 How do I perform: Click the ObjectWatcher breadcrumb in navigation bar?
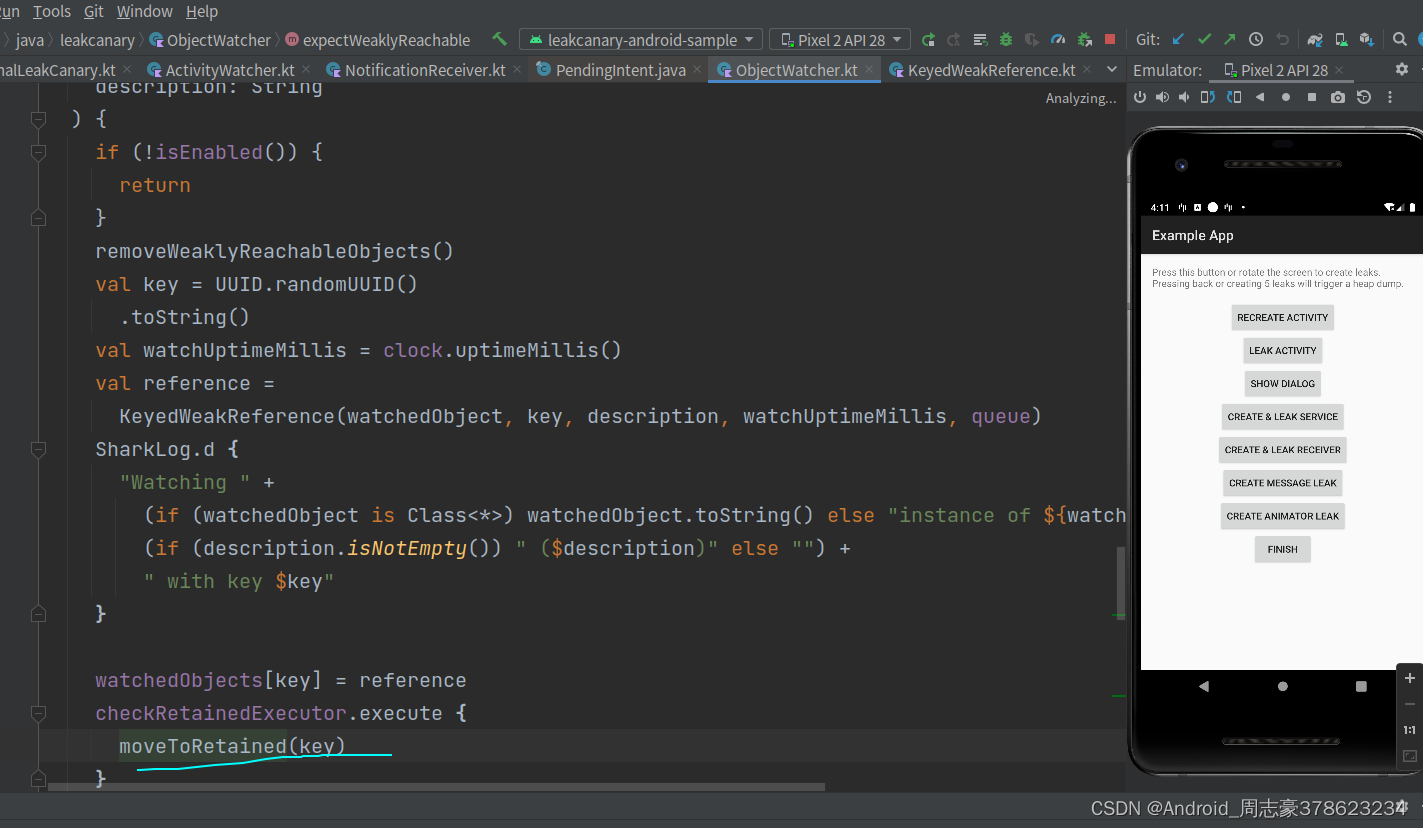click(x=210, y=40)
